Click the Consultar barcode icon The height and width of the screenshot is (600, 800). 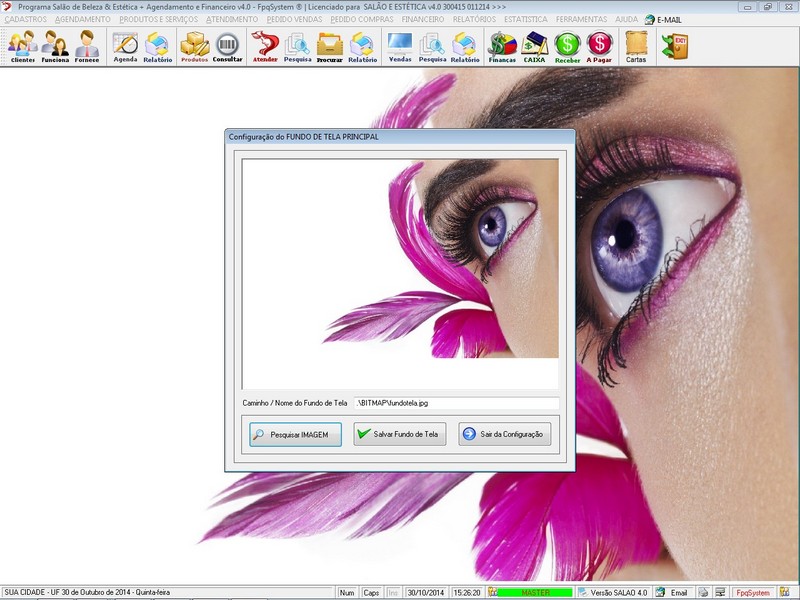[228, 46]
